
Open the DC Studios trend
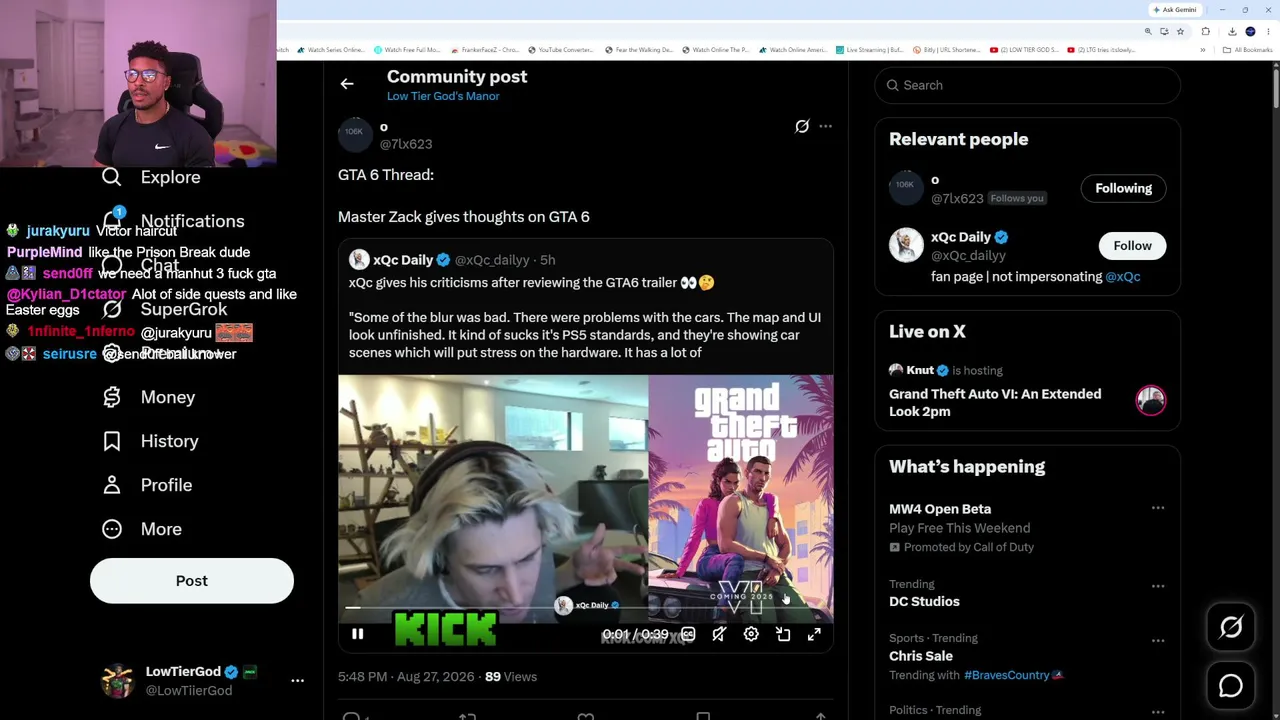[924, 602]
